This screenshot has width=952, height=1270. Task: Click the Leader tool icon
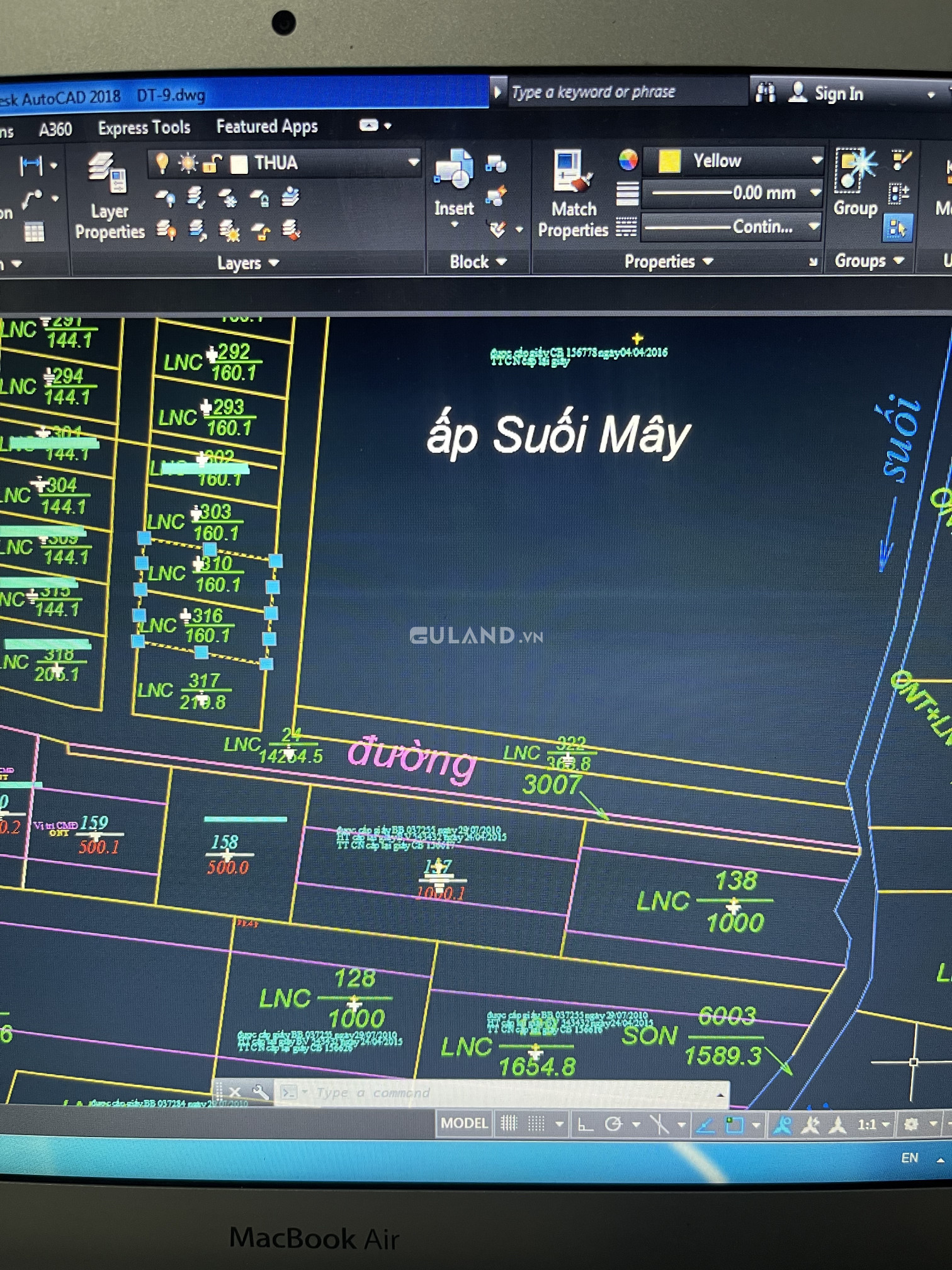(x=31, y=200)
